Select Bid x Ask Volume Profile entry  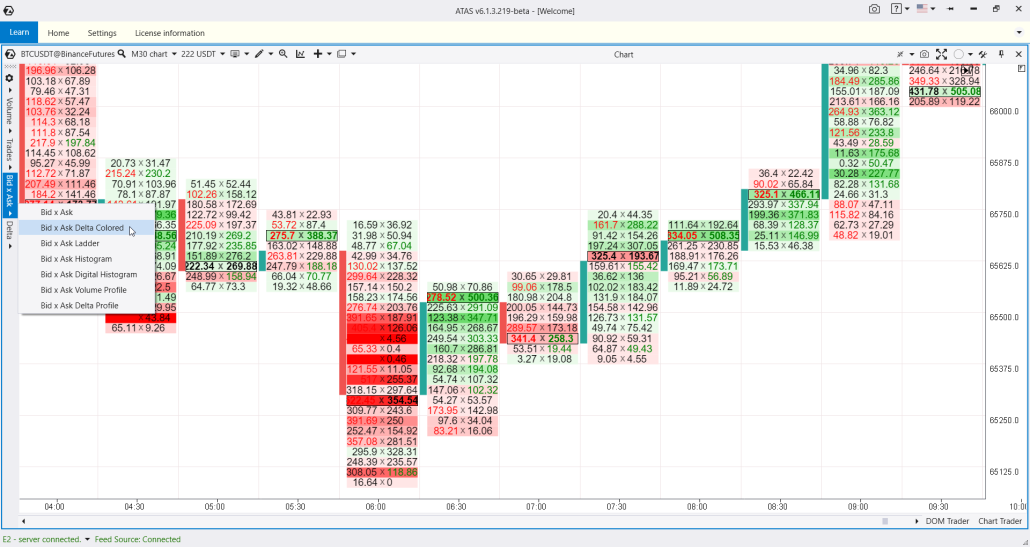tap(83, 290)
